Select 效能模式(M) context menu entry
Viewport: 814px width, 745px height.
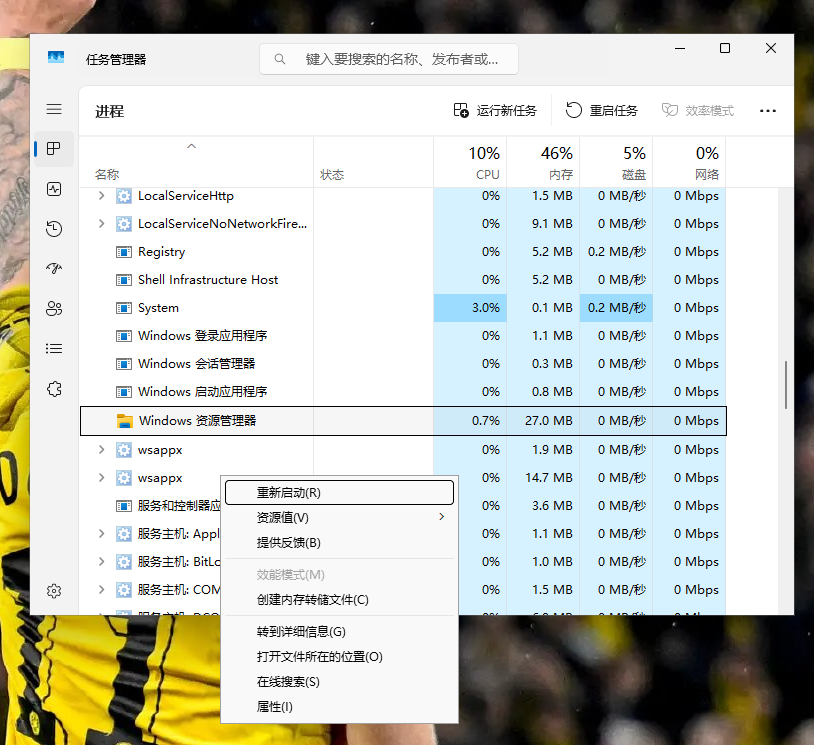(340, 575)
